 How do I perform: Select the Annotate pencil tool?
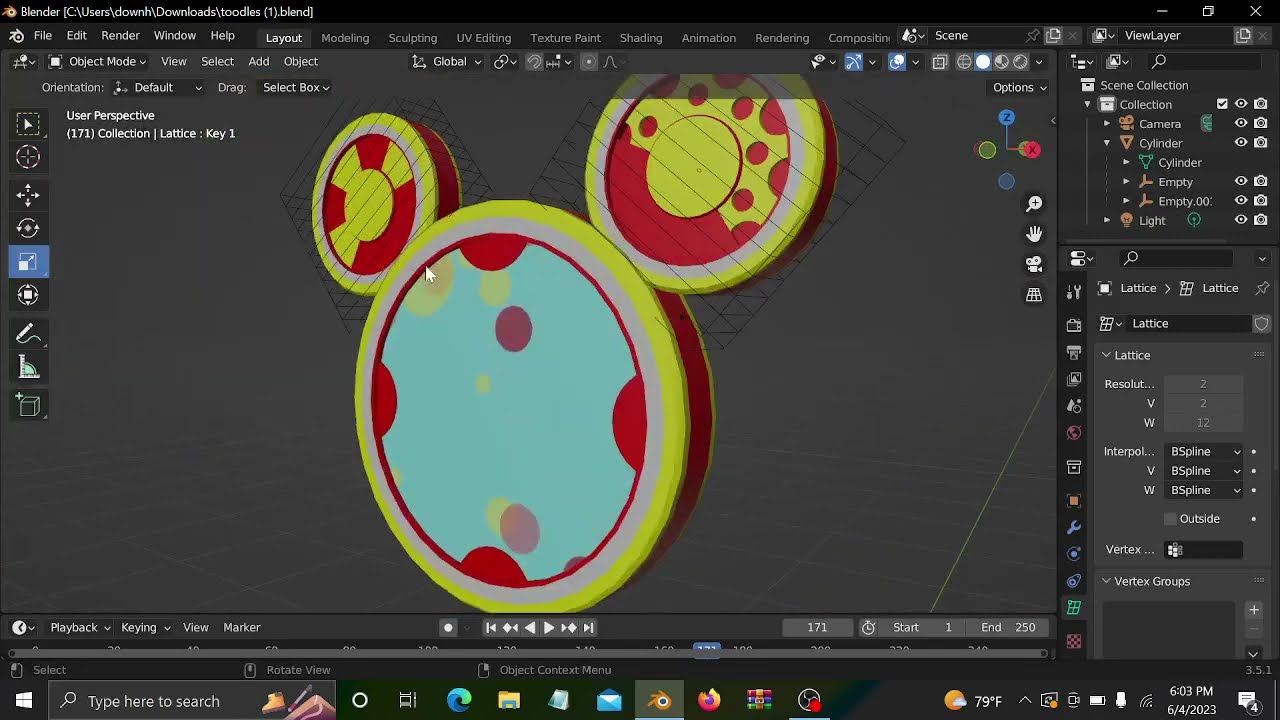pos(28,334)
